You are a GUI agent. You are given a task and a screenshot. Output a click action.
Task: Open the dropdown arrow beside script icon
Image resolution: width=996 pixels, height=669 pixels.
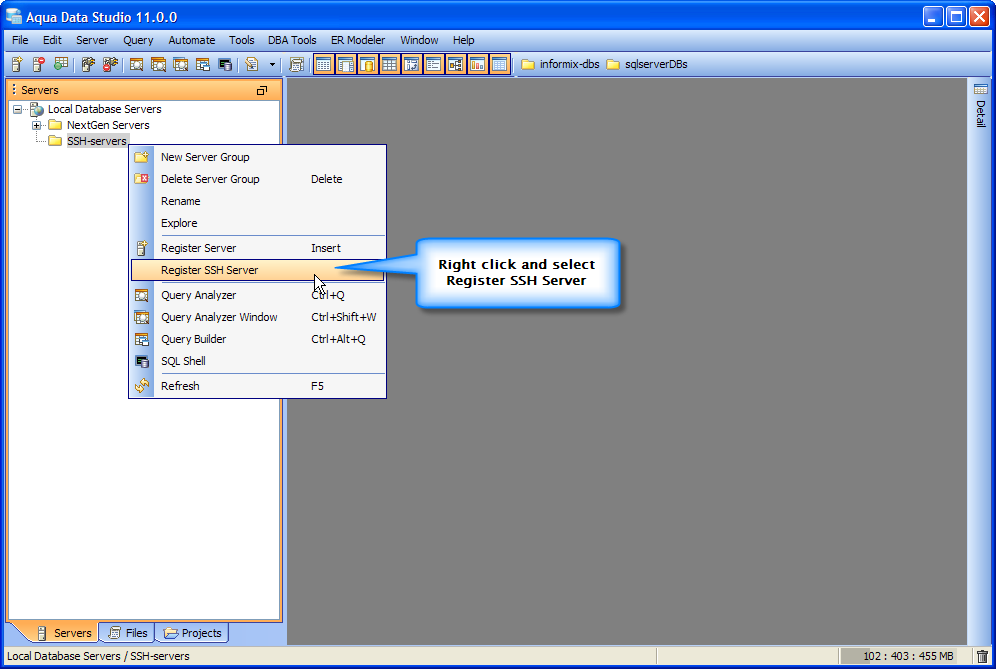[272, 64]
